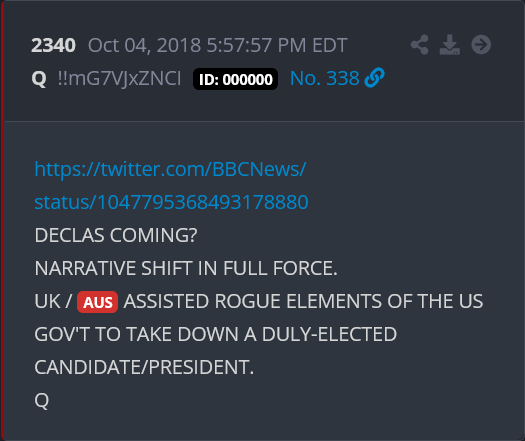Click the chain link icon beside No. 338
The width and height of the screenshot is (525, 441).
coord(374,78)
